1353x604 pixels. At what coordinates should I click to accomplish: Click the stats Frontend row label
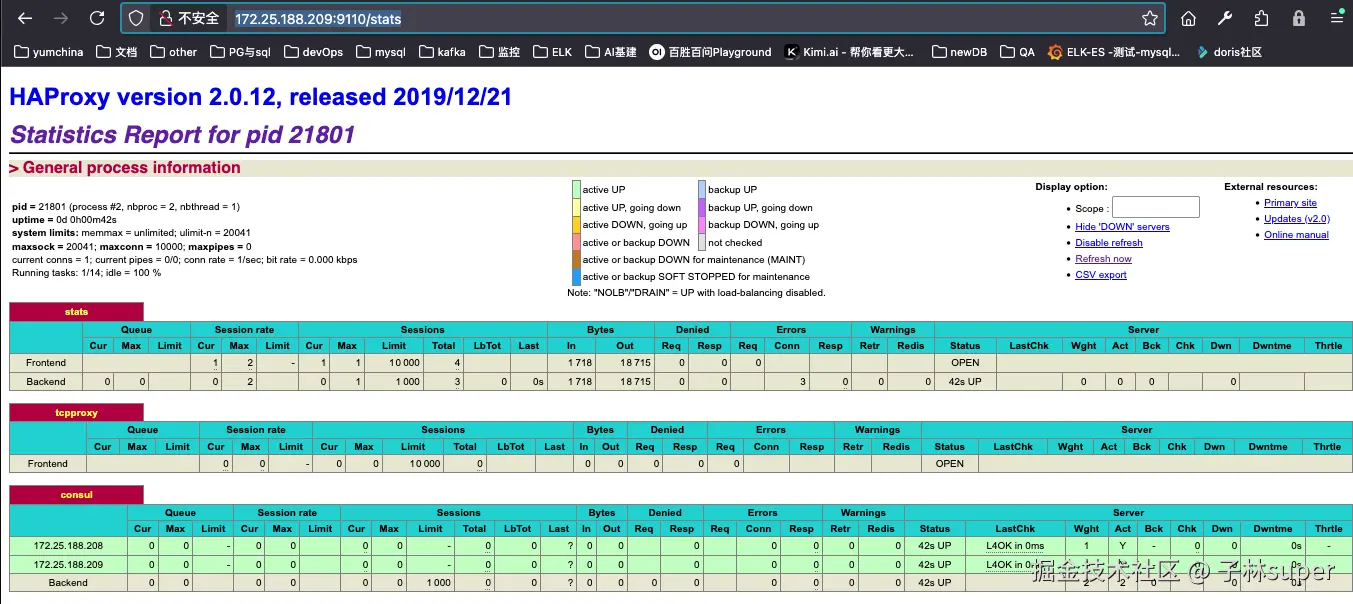click(x=46, y=363)
